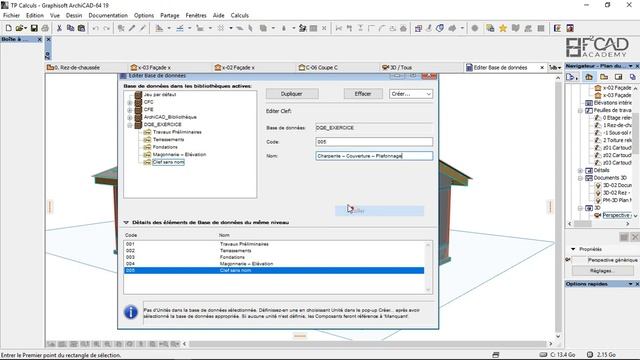Expand the ArchiCAD_Bibliothèque tree node

tap(130, 118)
